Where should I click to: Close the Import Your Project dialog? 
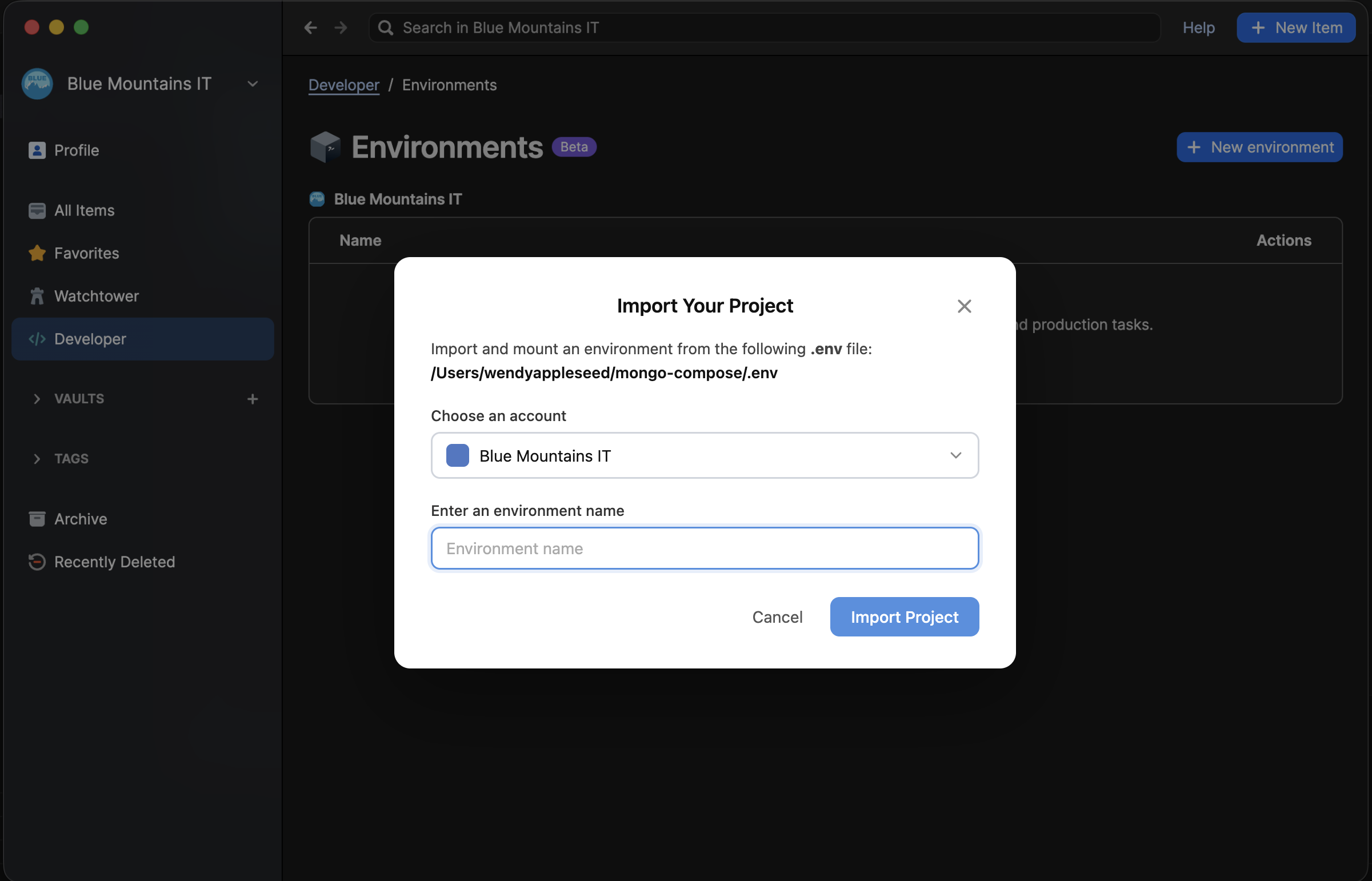964,306
